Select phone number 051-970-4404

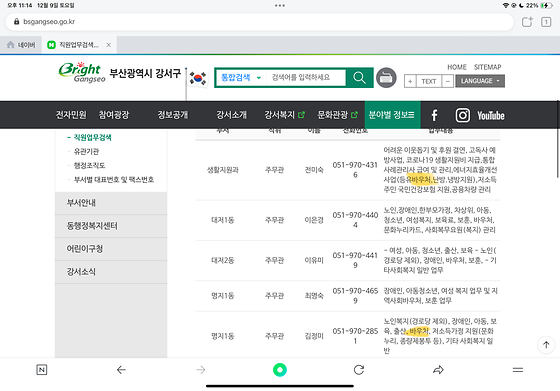point(355,220)
